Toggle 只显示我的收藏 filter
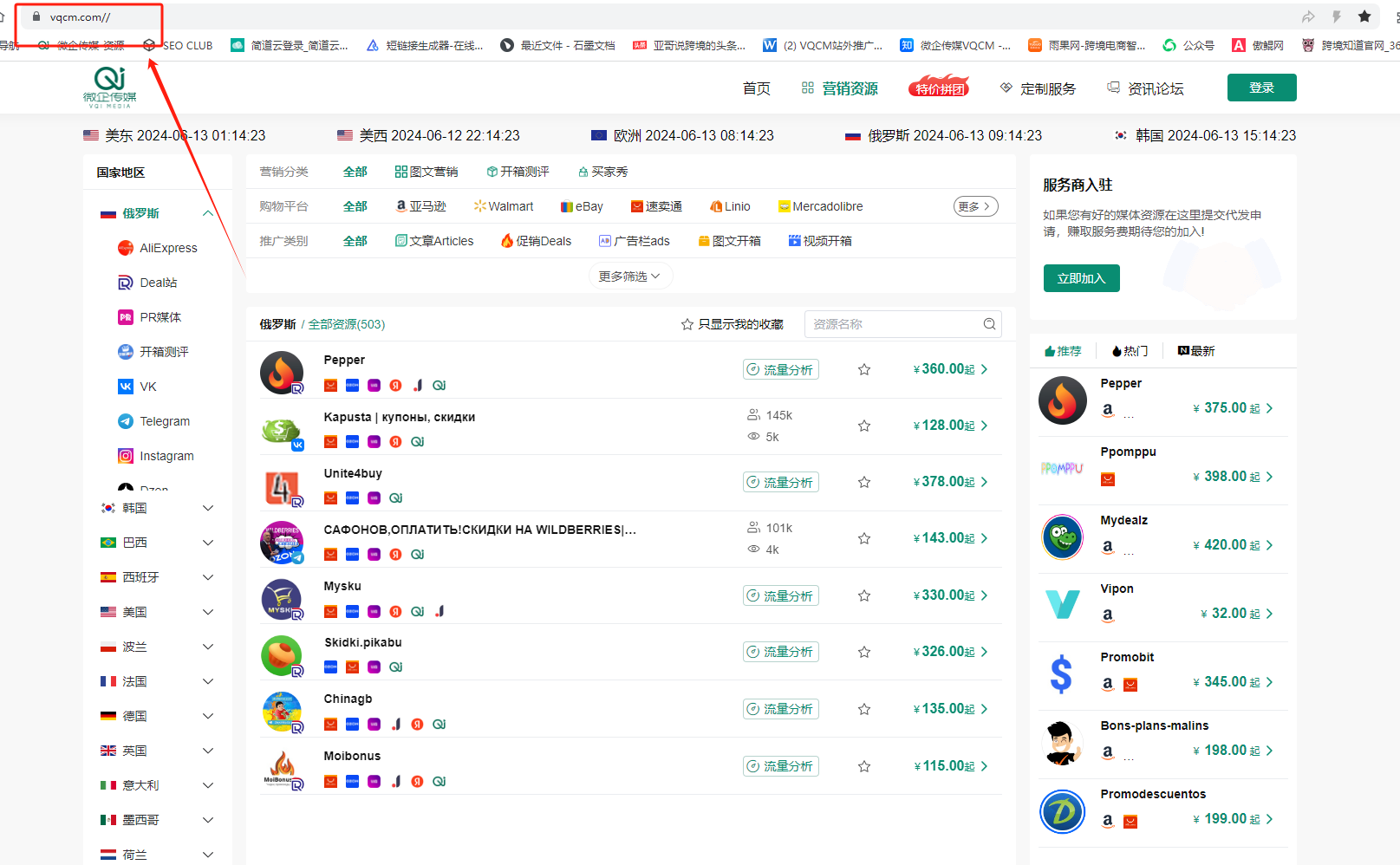Screen dimensions: 1400x865 732,324
